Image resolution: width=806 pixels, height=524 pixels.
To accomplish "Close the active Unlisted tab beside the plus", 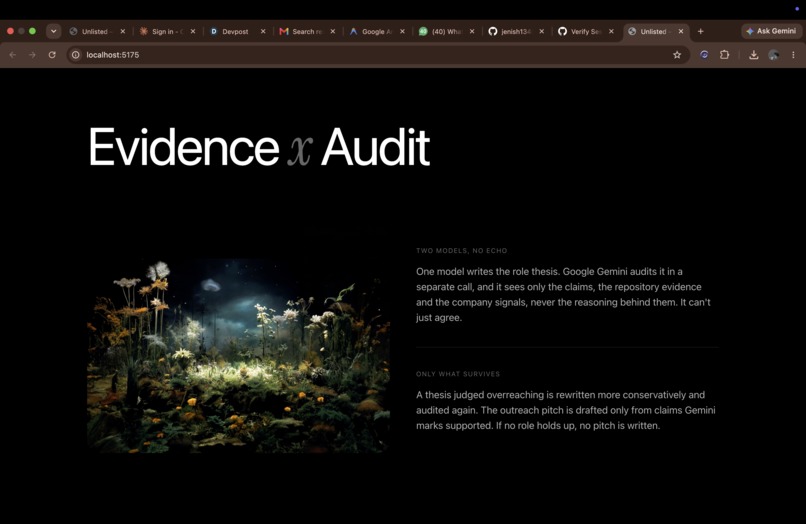I will pyautogui.click(x=681, y=31).
